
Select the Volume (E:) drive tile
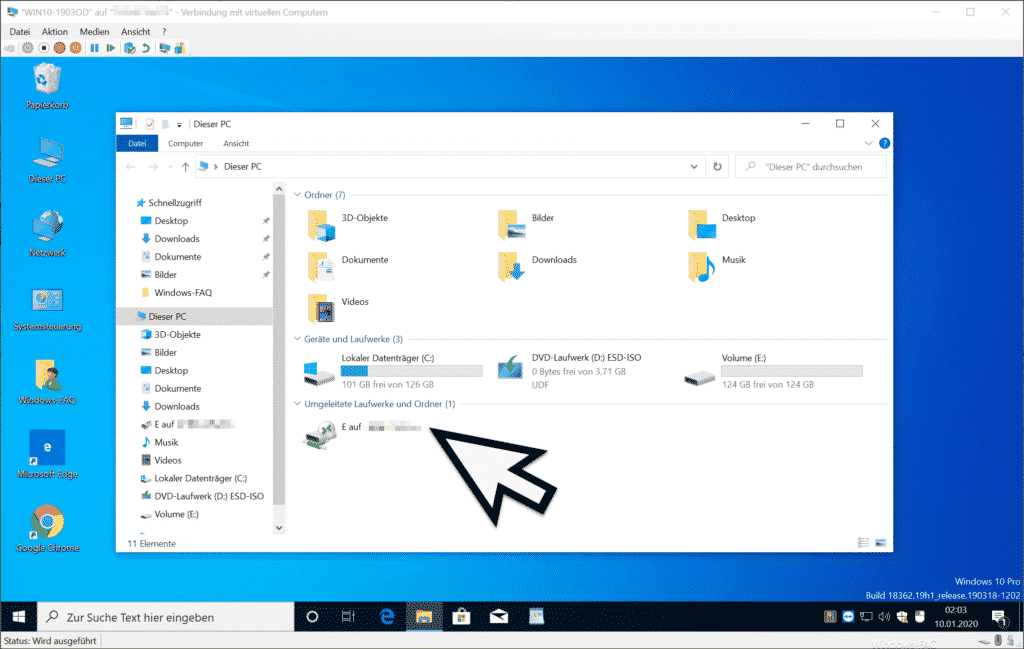[x=773, y=371]
